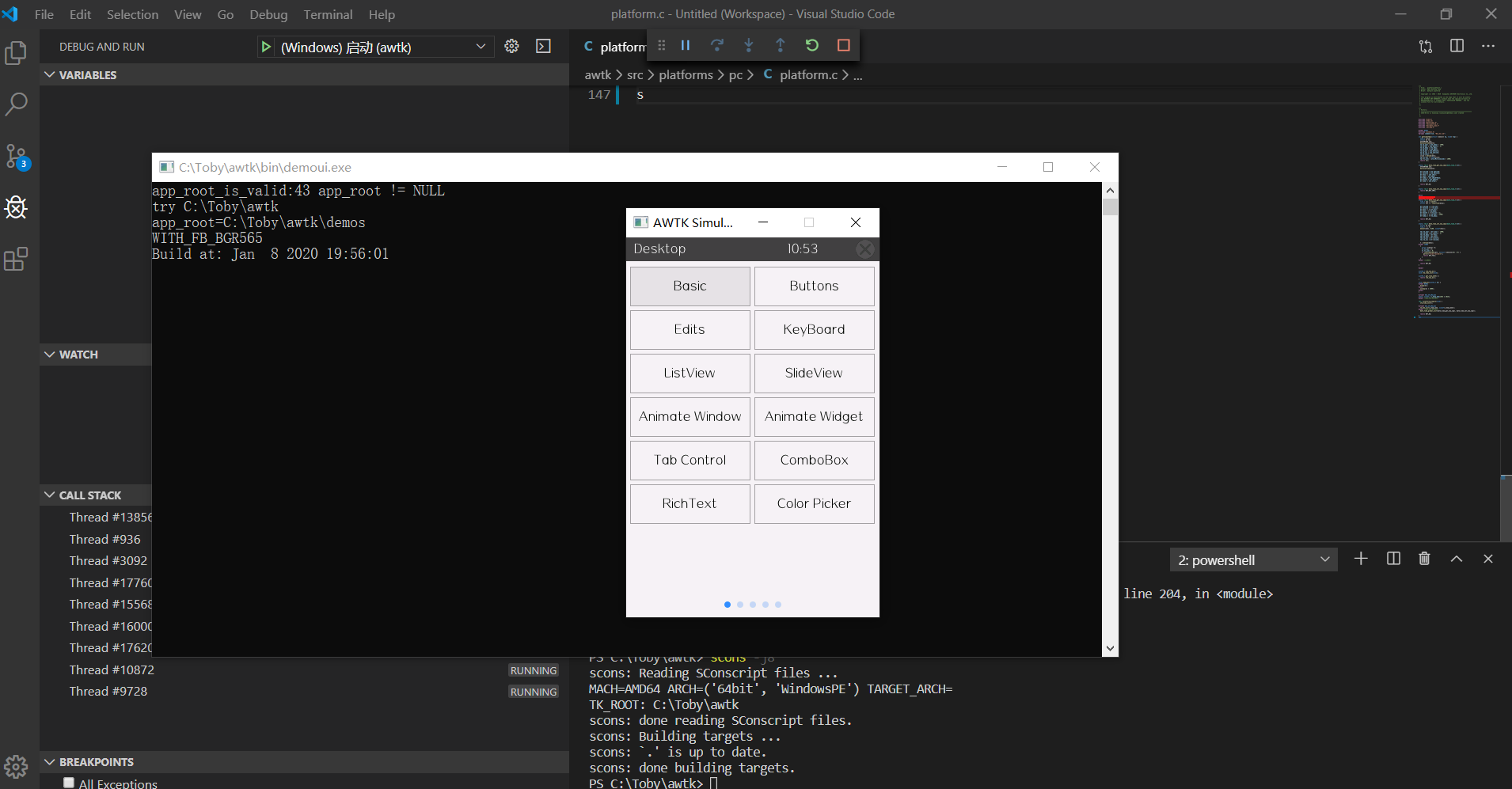Viewport: 1512px width, 789px height.
Task: Split the editor to the right
Action: point(1457,46)
